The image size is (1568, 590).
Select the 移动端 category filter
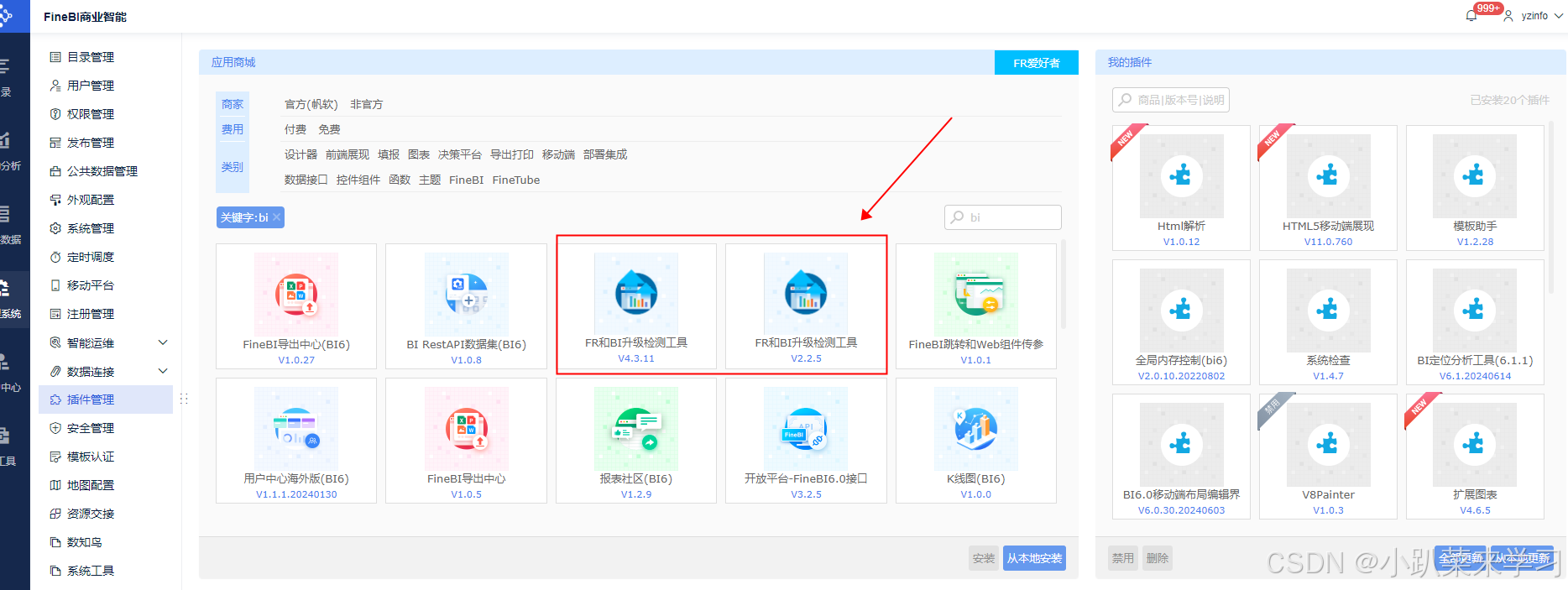tap(558, 154)
